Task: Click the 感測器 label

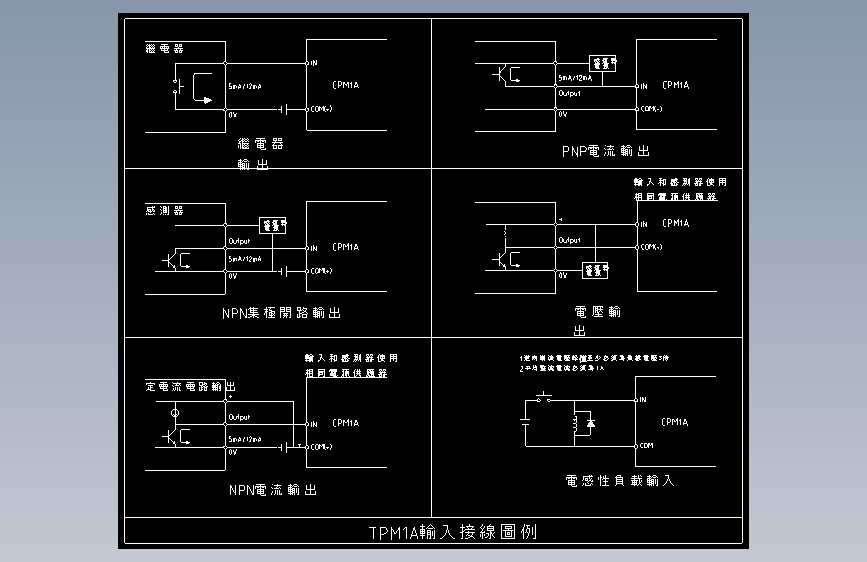Action: point(164,210)
